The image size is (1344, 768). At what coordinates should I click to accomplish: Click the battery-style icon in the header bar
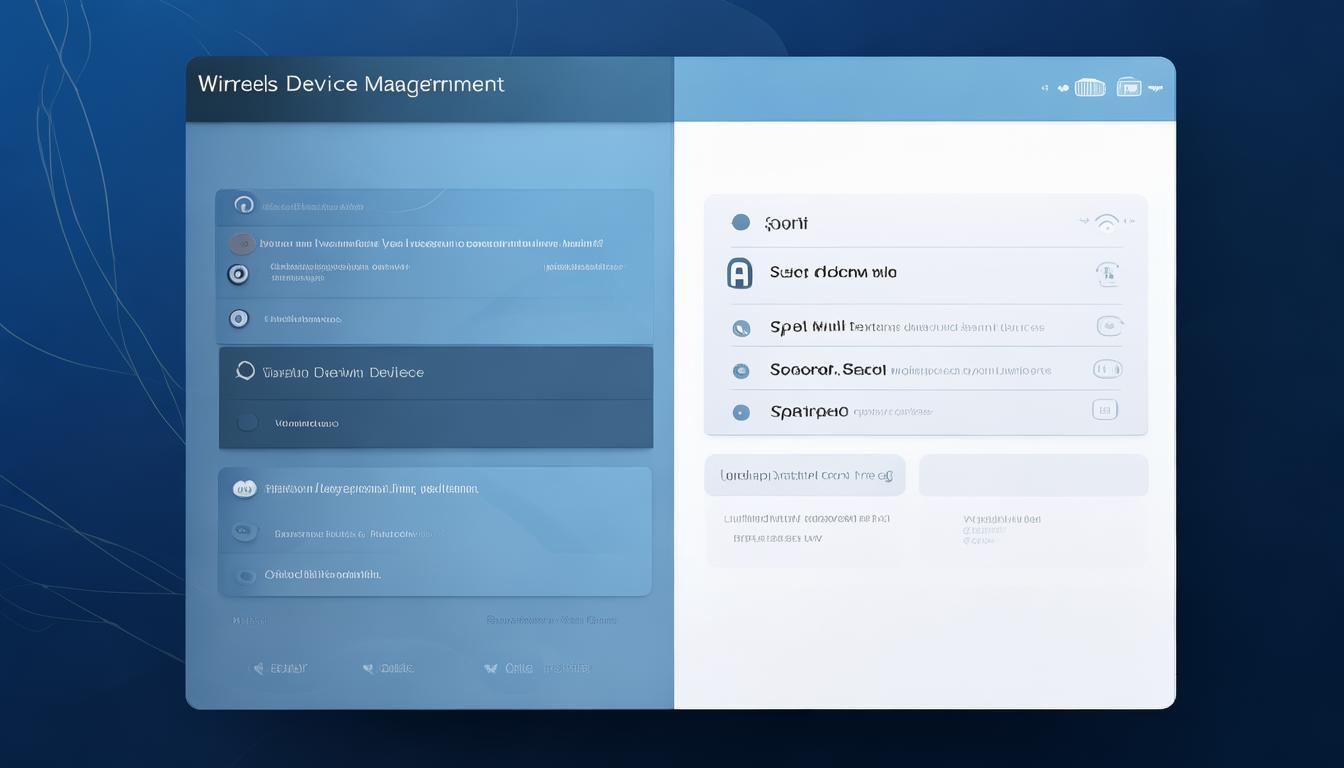(1089, 88)
